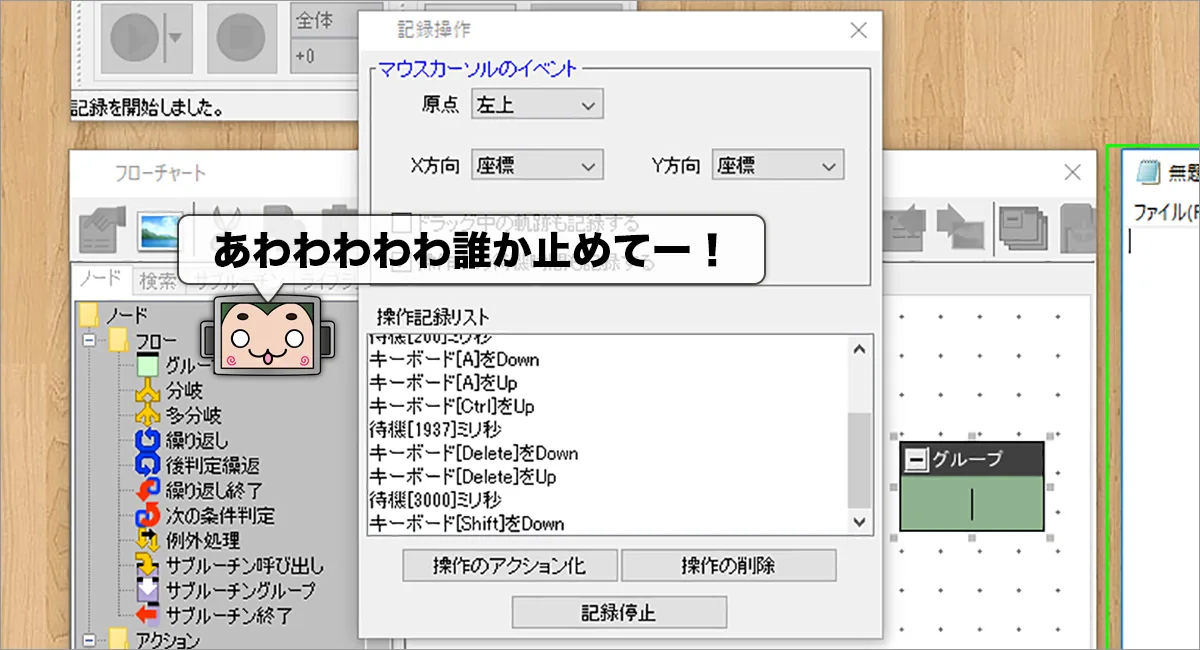Click the down arrow of the record list scrollbar
This screenshot has width=1200, height=650.
point(859,522)
